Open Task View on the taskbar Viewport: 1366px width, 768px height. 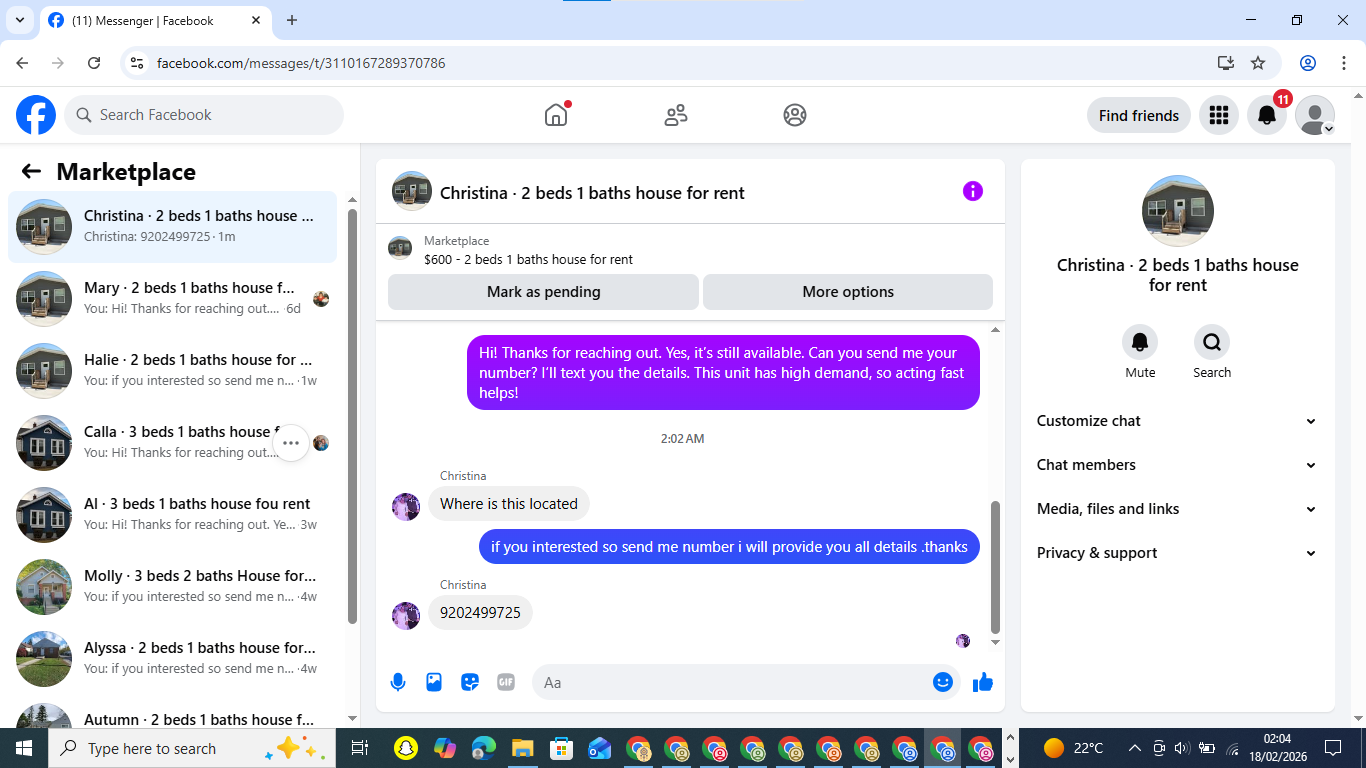click(x=360, y=748)
